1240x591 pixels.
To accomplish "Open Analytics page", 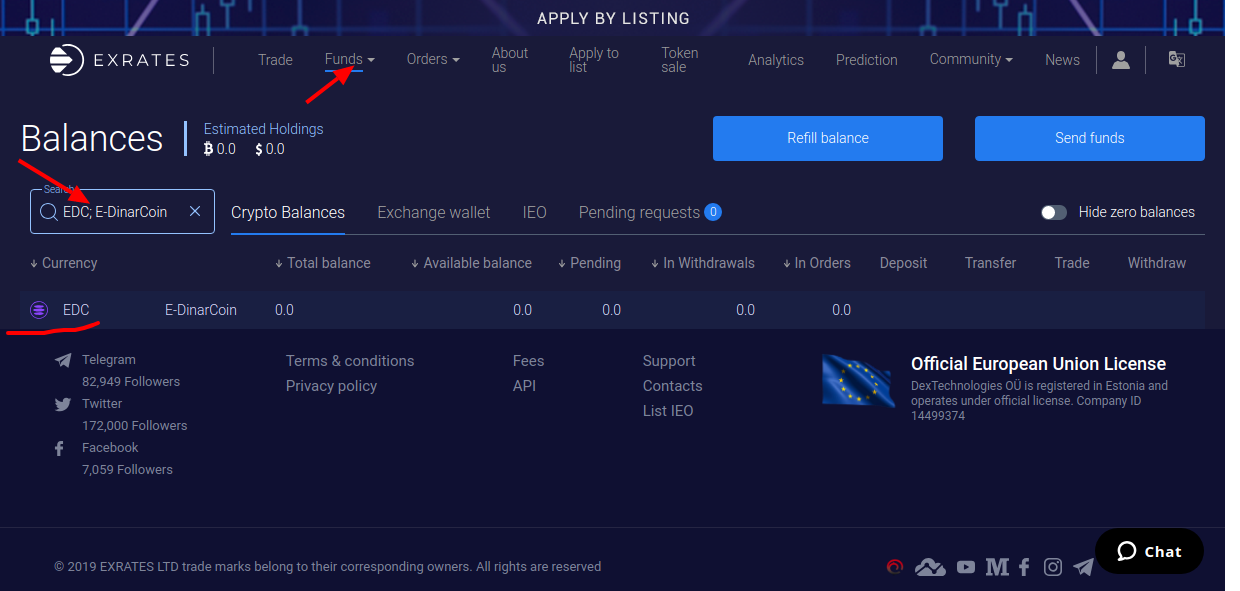I will coord(776,60).
